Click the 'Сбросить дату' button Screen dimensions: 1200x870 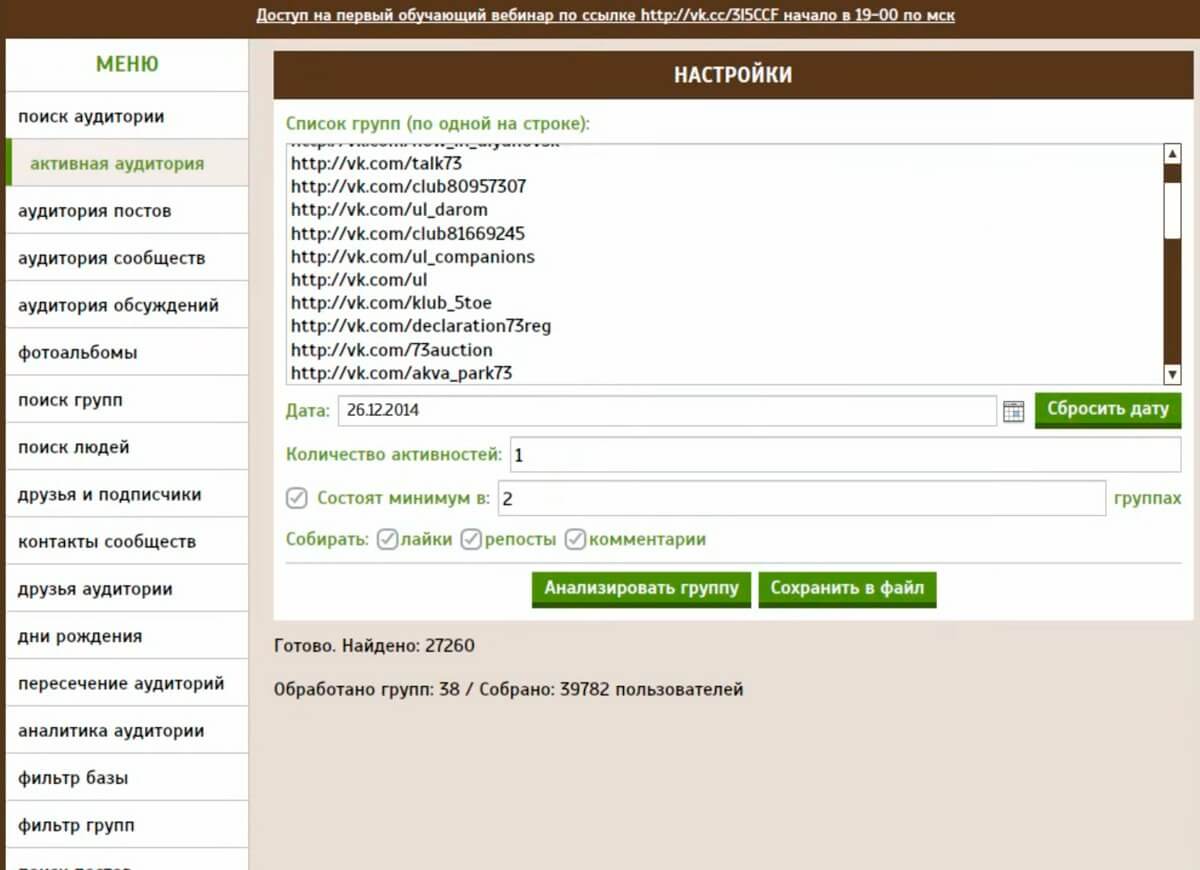pyautogui.click(x=1107, y=410)
